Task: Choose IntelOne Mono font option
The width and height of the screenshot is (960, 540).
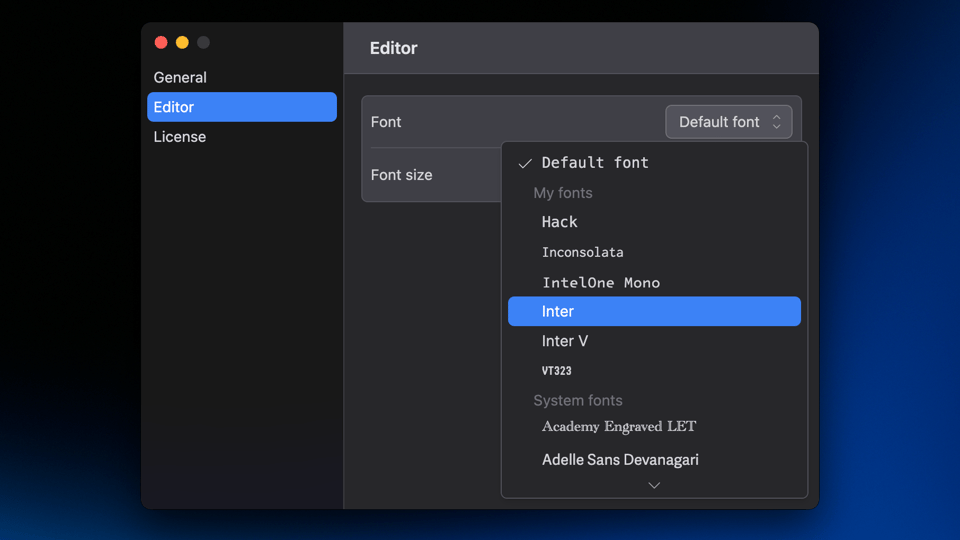Action: click(x=600, y=283)
